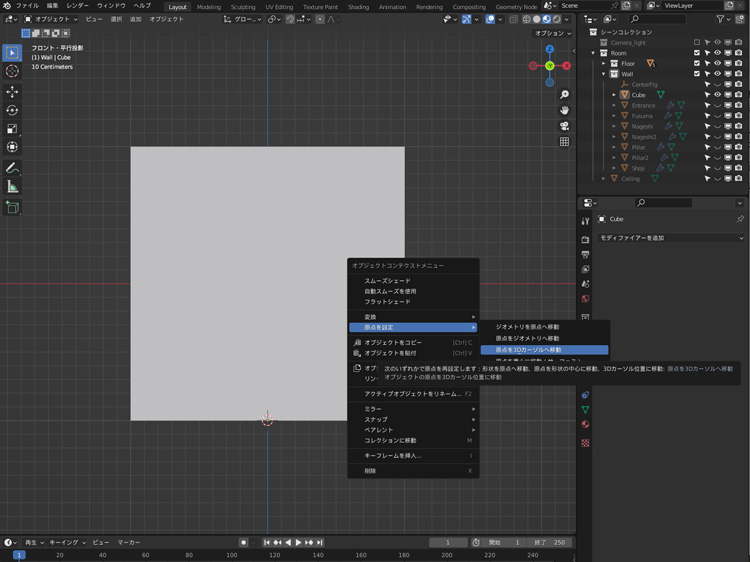Click the timeline play button
The width and height of the screenshot is (750, 562).
click(298, 542)
